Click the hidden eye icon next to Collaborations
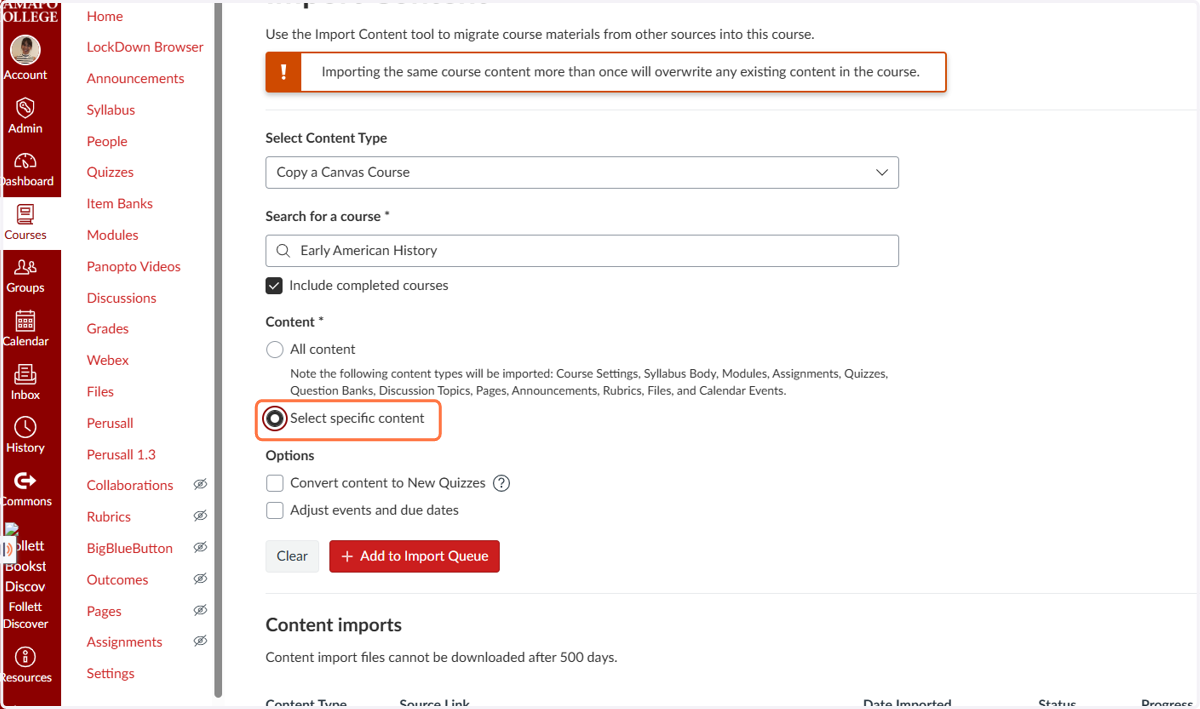The image size is (1200, 709). point(200,485)
